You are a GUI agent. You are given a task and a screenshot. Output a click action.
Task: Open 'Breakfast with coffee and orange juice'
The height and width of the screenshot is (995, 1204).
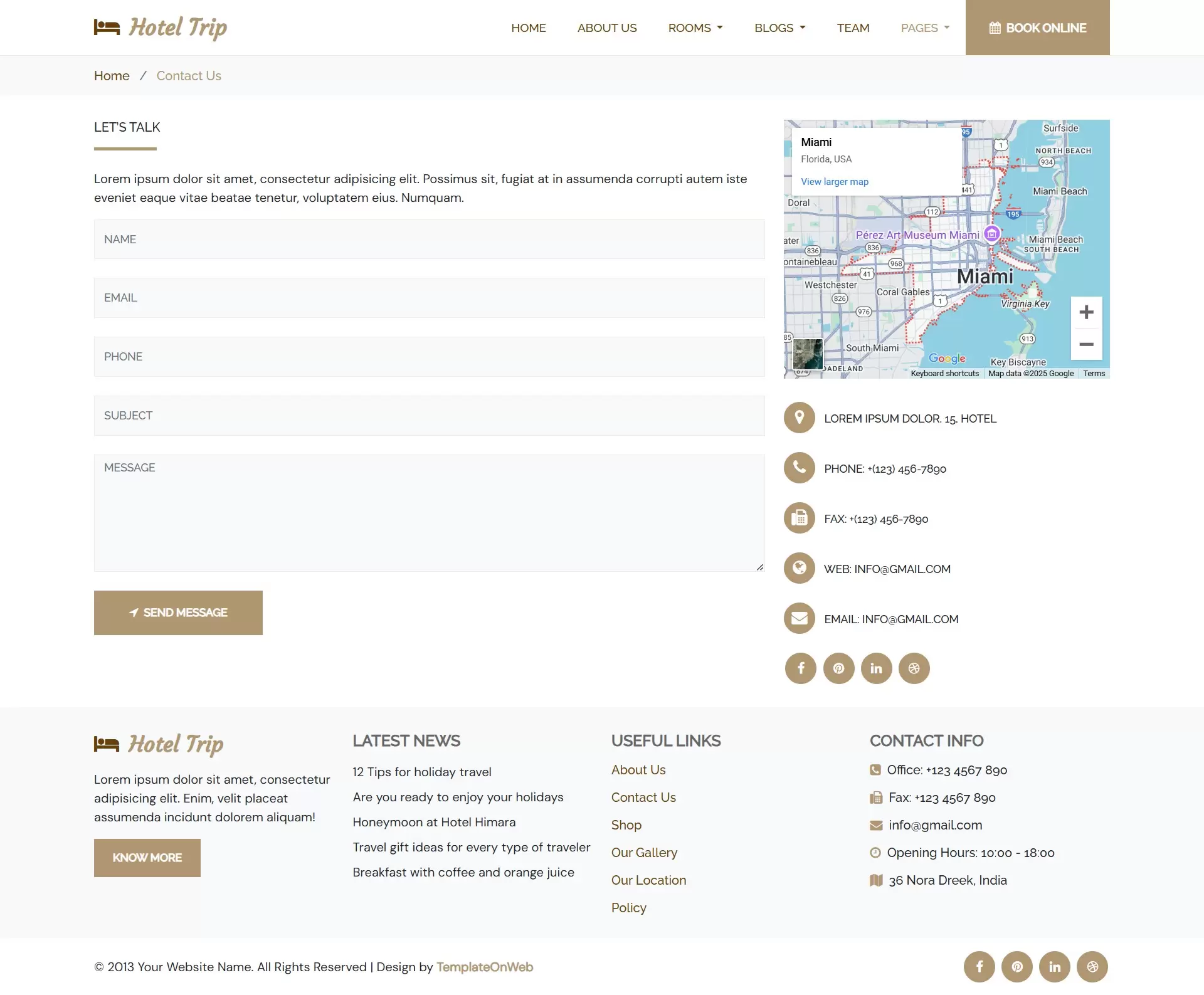pyautogui.click(x=463, y=872)
